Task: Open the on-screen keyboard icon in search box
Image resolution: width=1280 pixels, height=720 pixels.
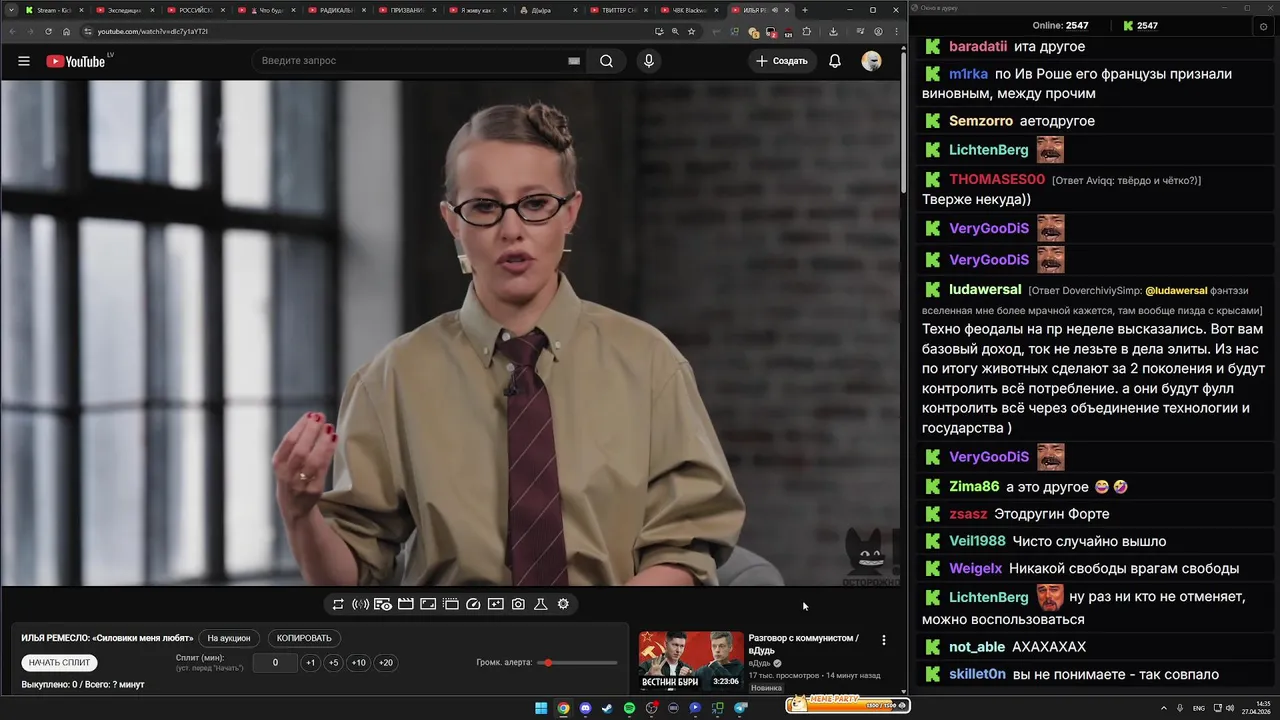Action: [574, 61]
